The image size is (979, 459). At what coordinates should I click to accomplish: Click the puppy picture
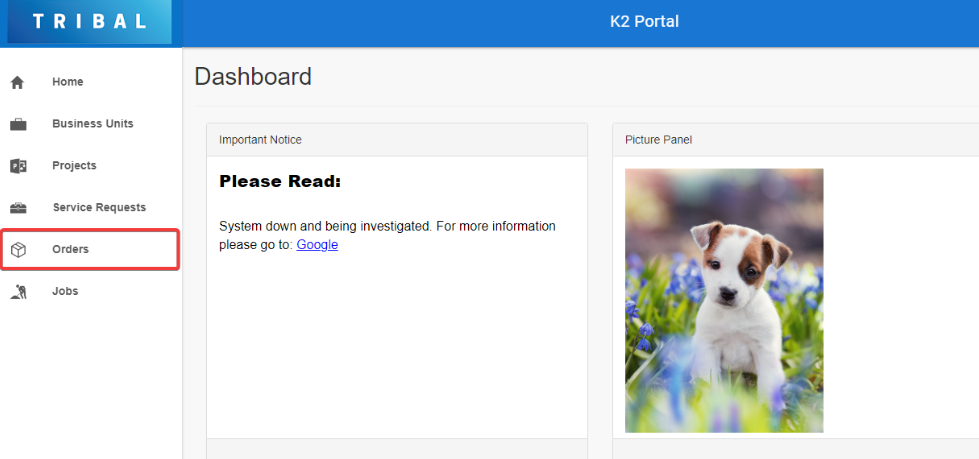click(724, 300)
